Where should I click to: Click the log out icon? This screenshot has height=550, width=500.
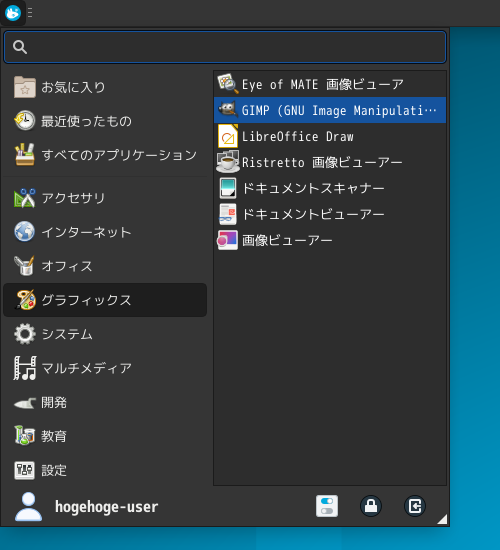pyautogui.click(x=415, y=506)
